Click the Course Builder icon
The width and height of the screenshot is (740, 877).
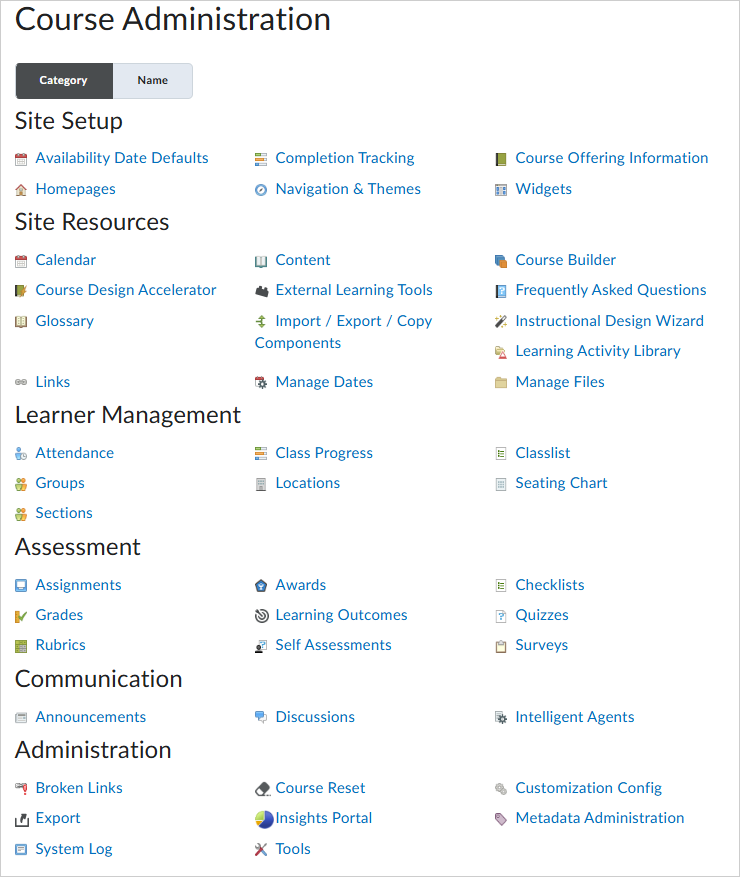click(501, 260)
